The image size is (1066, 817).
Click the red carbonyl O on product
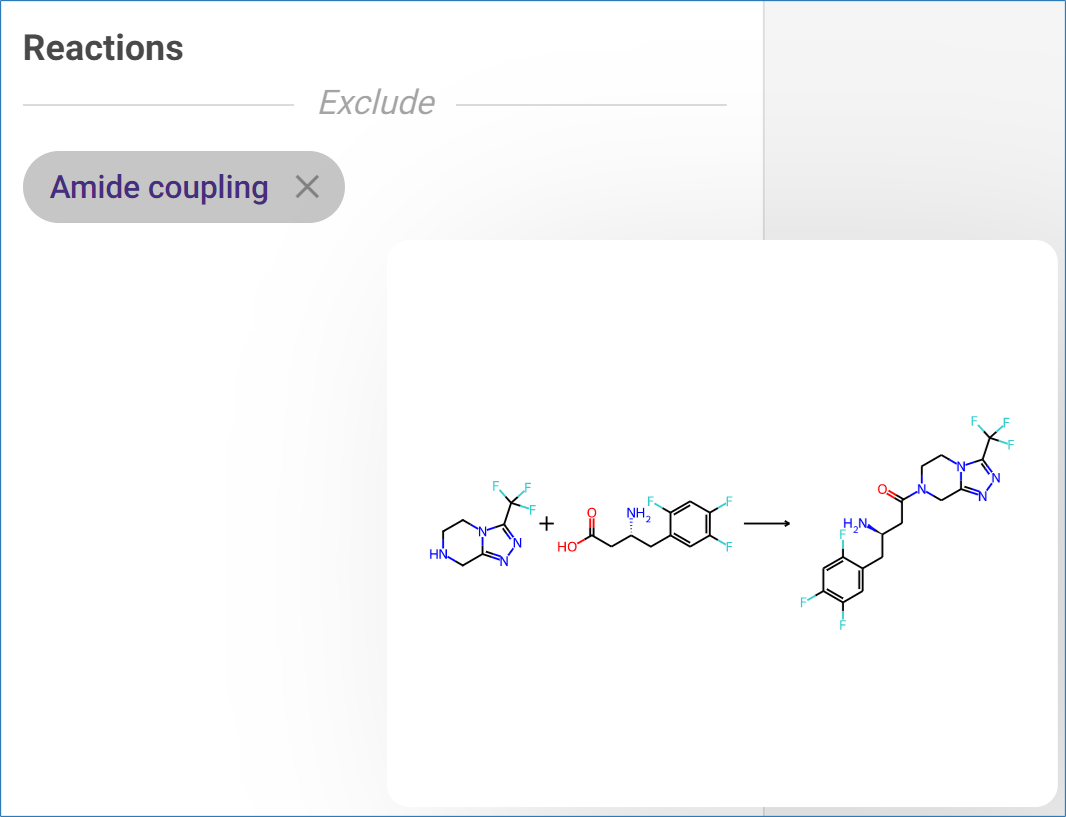(x=882, y=490)
